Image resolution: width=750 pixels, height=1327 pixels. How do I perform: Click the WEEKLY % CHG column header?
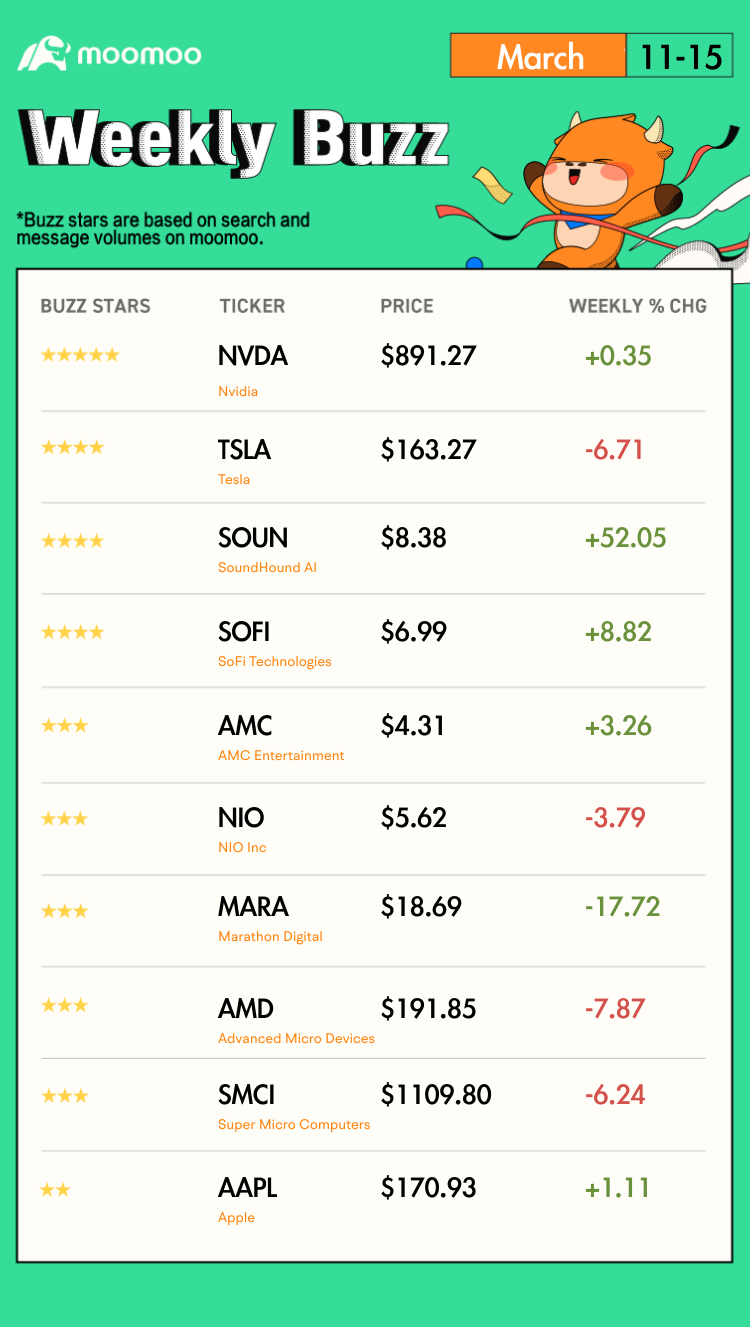638,306
